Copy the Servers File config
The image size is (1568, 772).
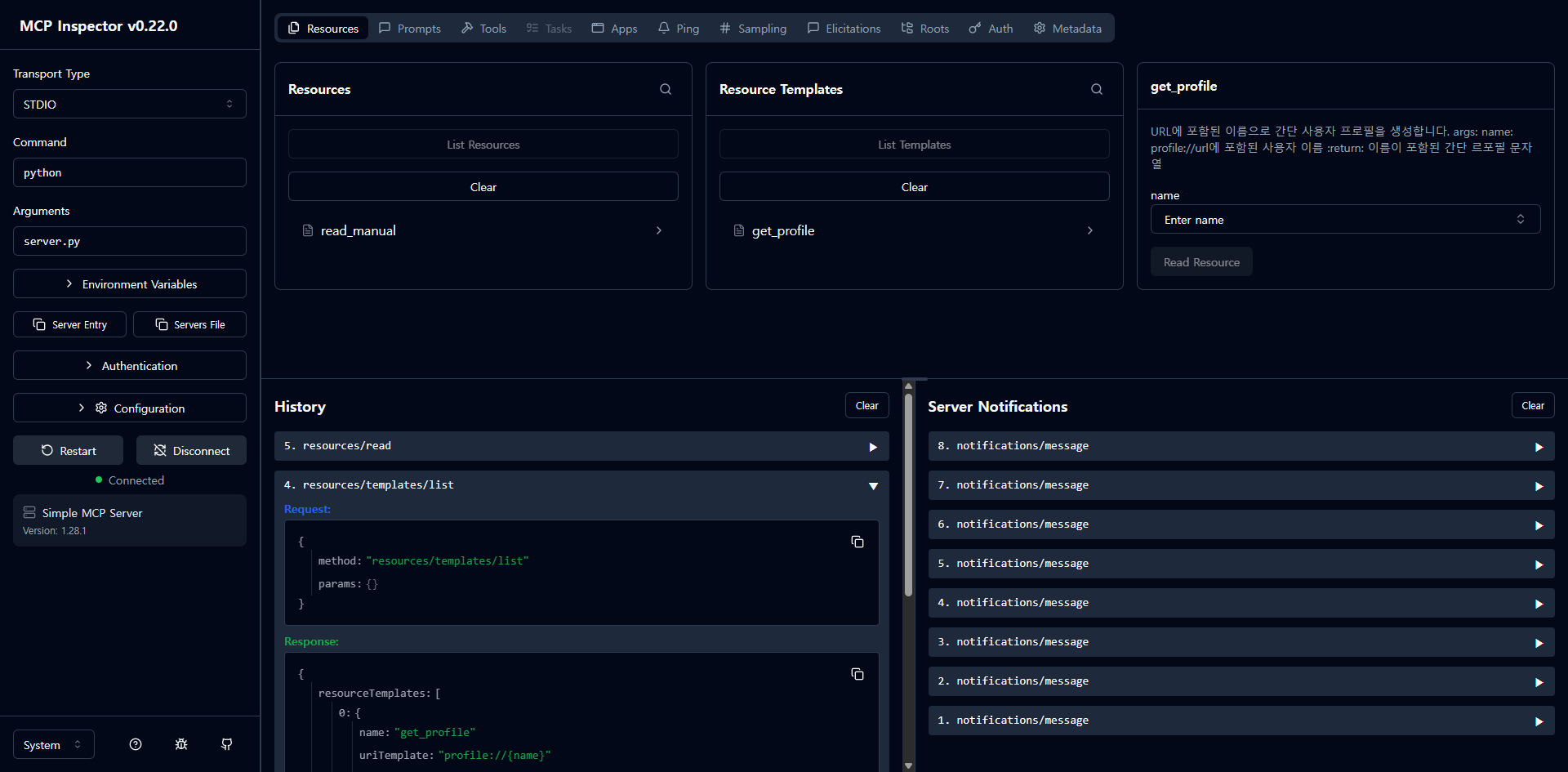(x=190, y=324)
